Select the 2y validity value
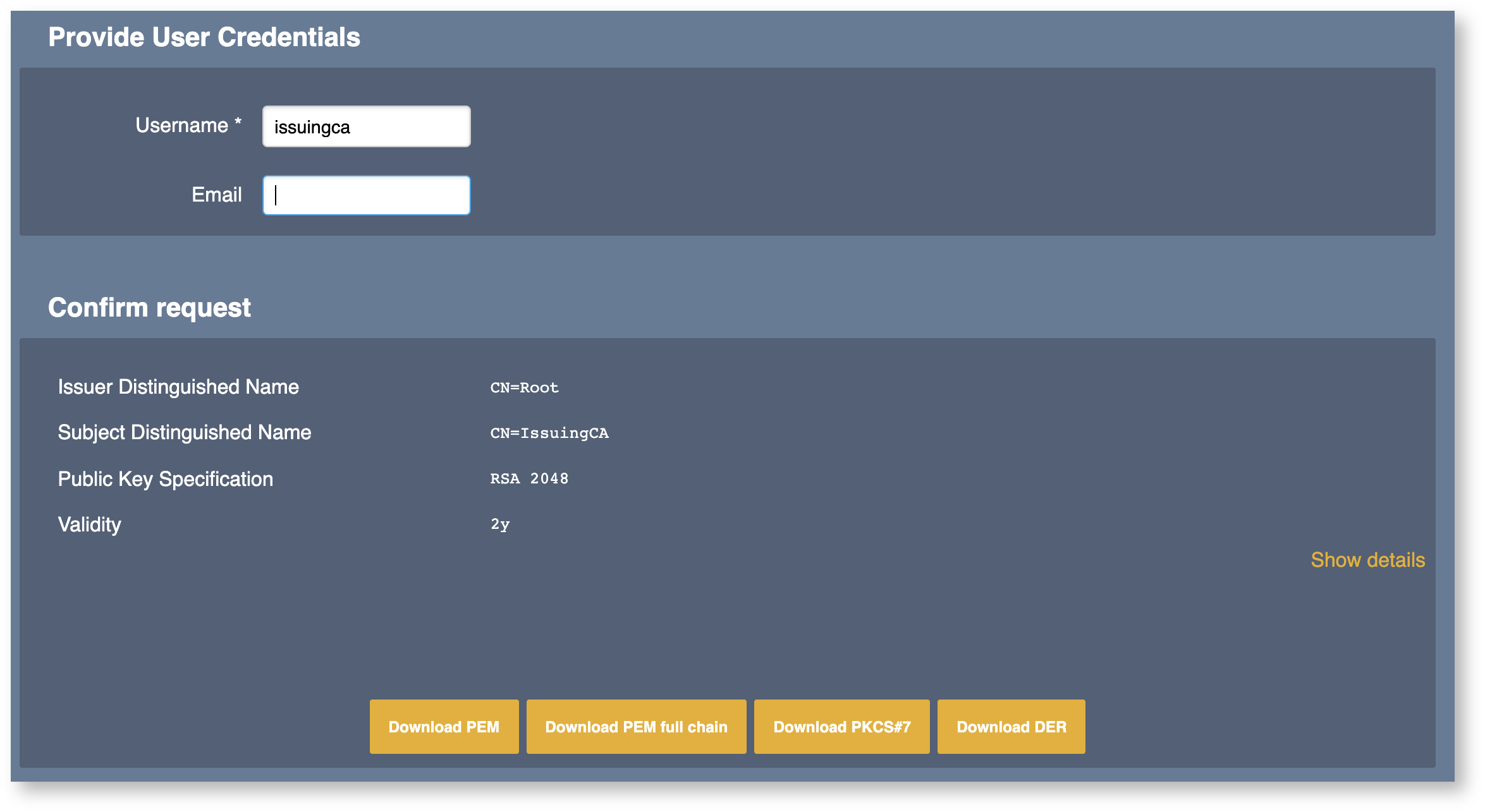The image size is (1485, 812). (499, 524)
